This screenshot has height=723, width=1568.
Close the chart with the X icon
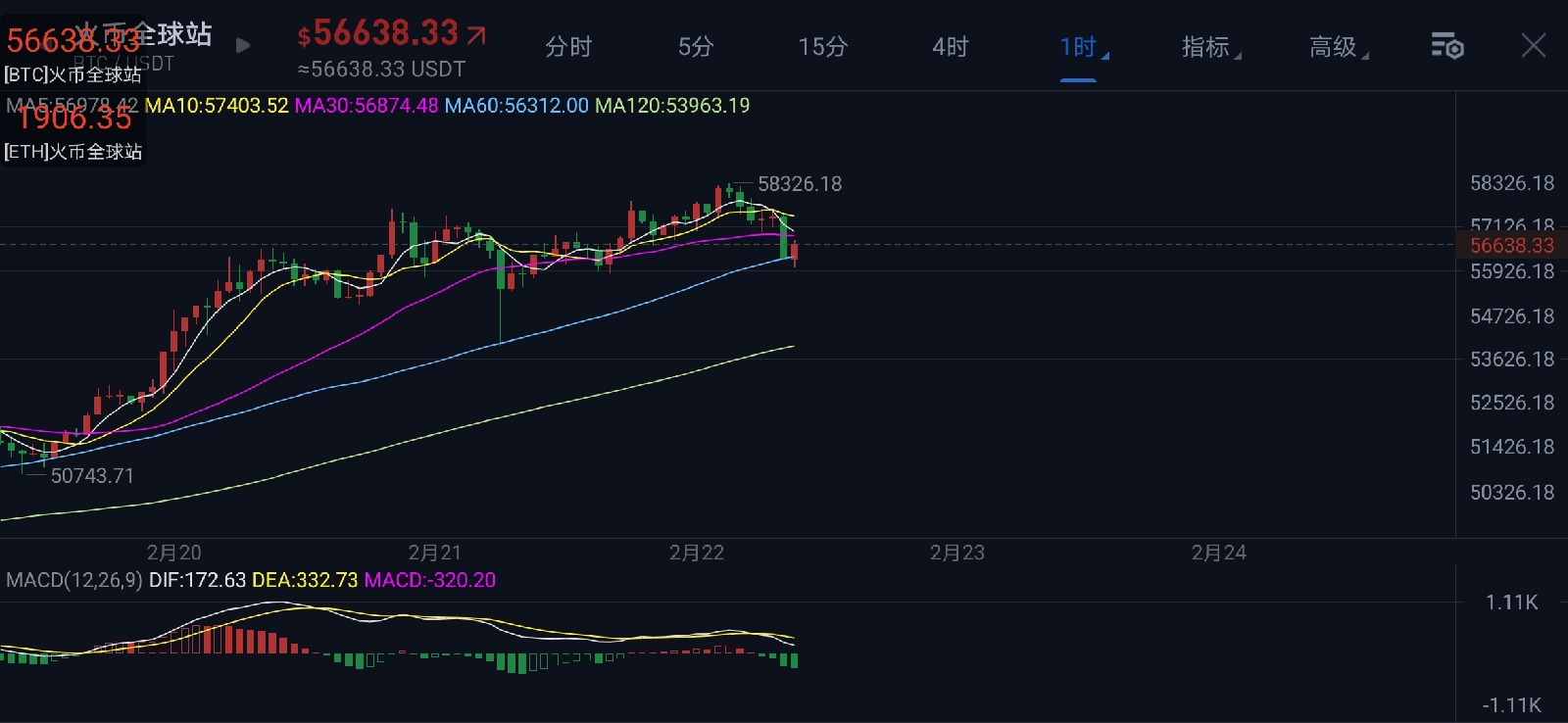pyautogui.click(x=1534, y=45)
